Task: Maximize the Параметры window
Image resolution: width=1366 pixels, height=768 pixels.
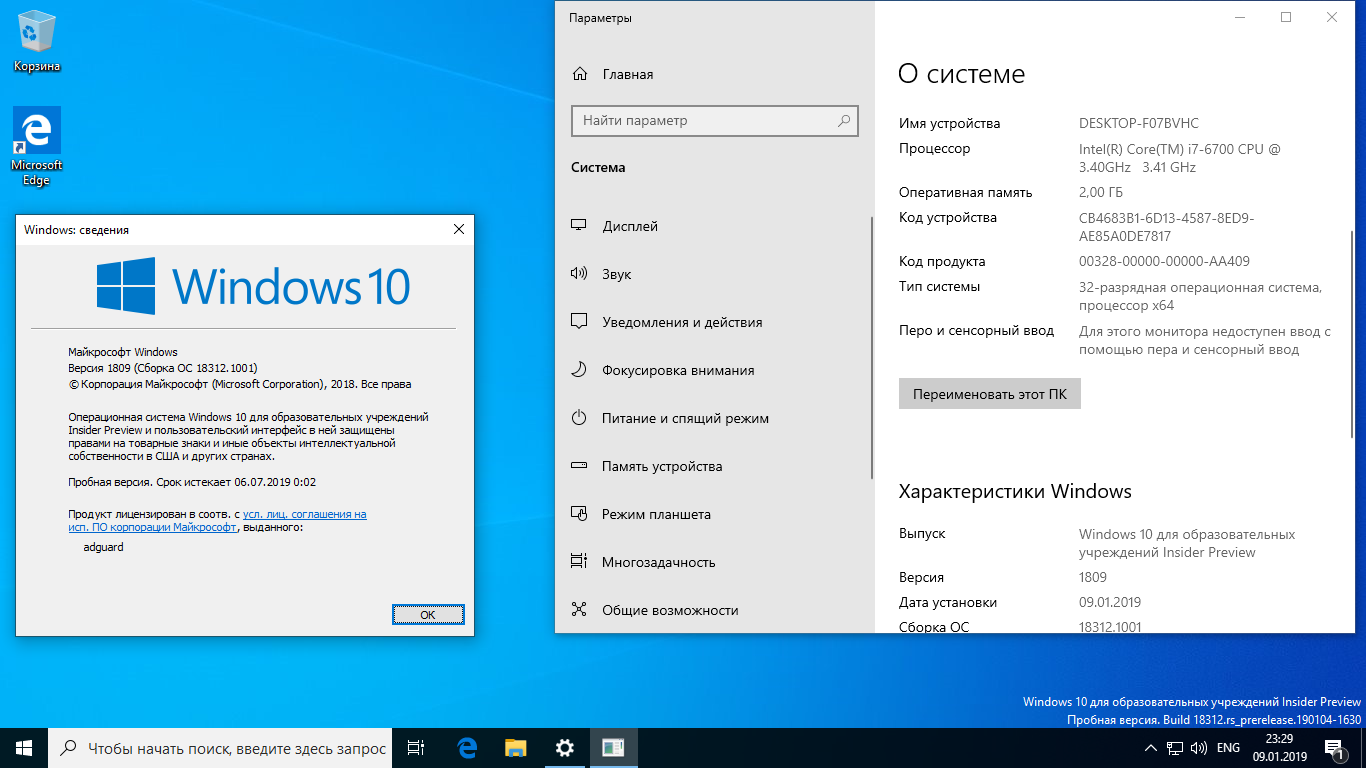Action: click(x=1286, y=17)
